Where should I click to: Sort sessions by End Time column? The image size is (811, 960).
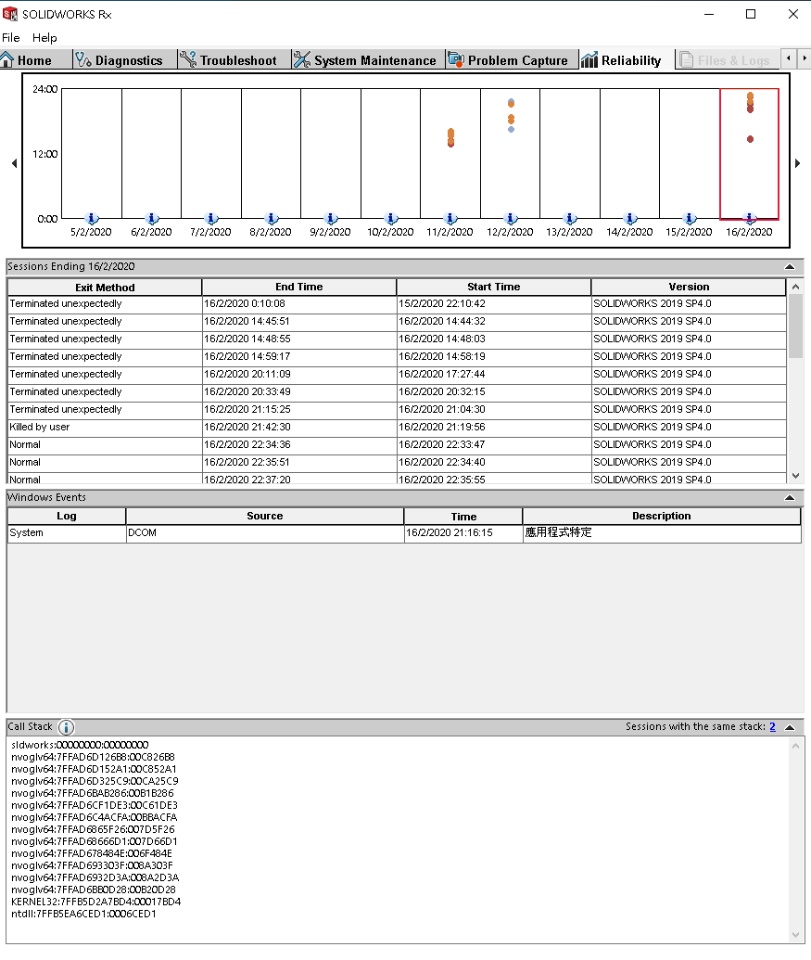[x=299, y=287]
